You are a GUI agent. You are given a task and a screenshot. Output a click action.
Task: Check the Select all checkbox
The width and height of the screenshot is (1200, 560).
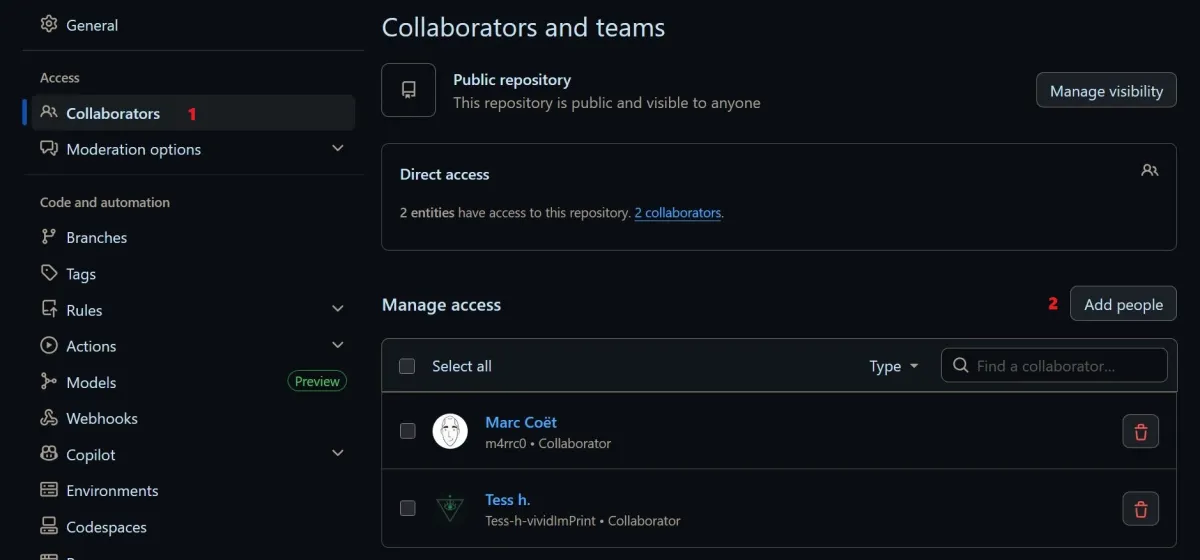(x=407, y=366)
